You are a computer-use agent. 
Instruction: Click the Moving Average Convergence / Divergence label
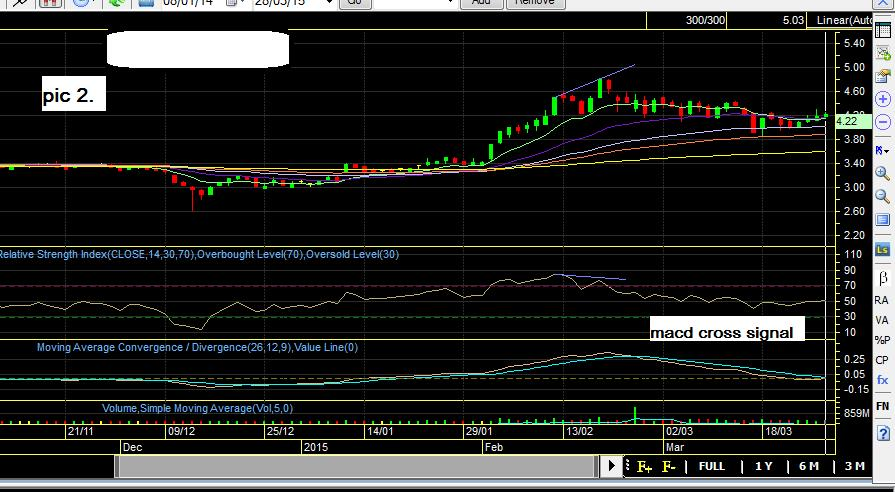[x=197, y=347]
